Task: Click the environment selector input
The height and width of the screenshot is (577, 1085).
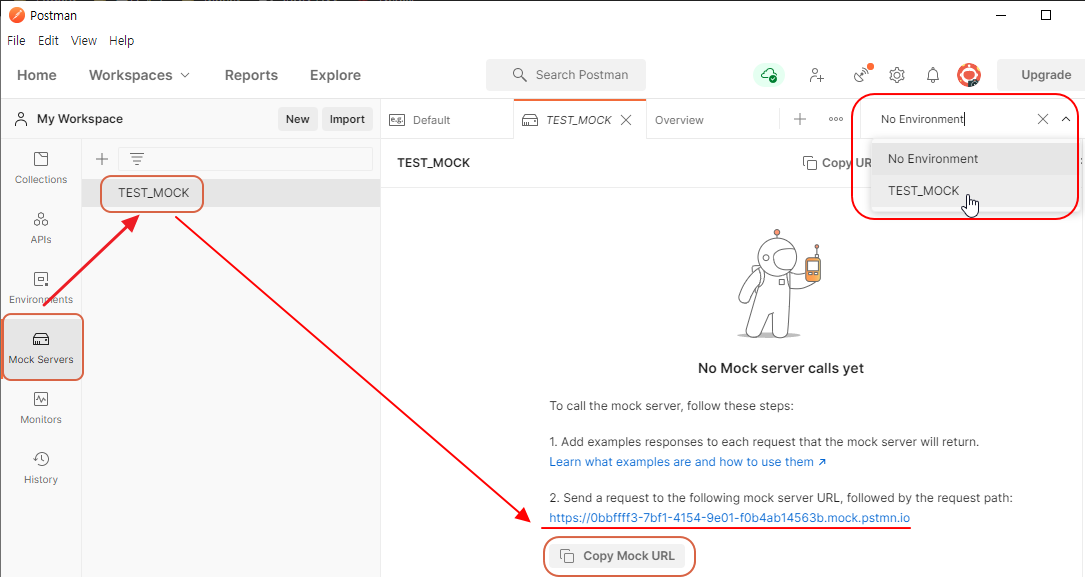Action: point(955,119)
